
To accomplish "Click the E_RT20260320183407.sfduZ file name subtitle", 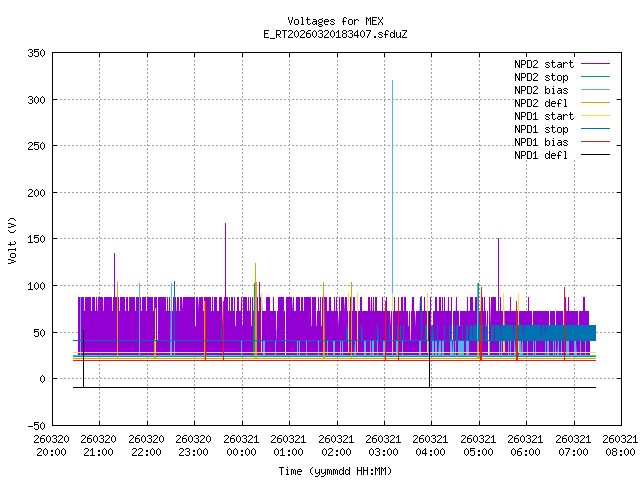I will (x=335, y=34).
